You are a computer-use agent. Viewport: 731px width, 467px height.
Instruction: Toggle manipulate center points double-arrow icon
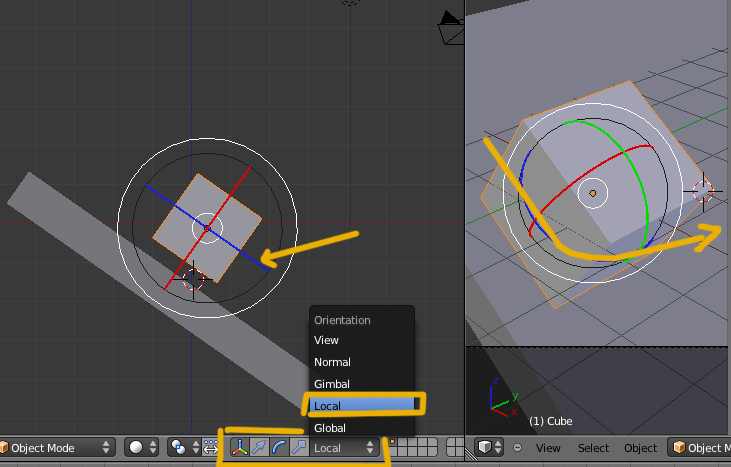[x=211, y=447]
